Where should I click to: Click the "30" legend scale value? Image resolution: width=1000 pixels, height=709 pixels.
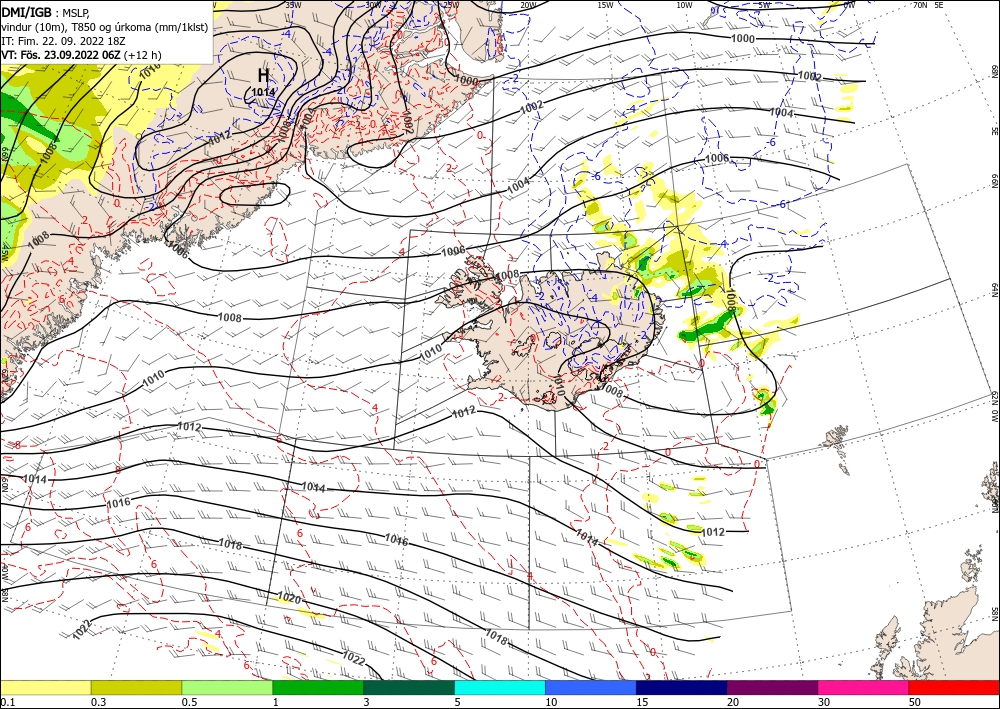(x=823, y=702)
